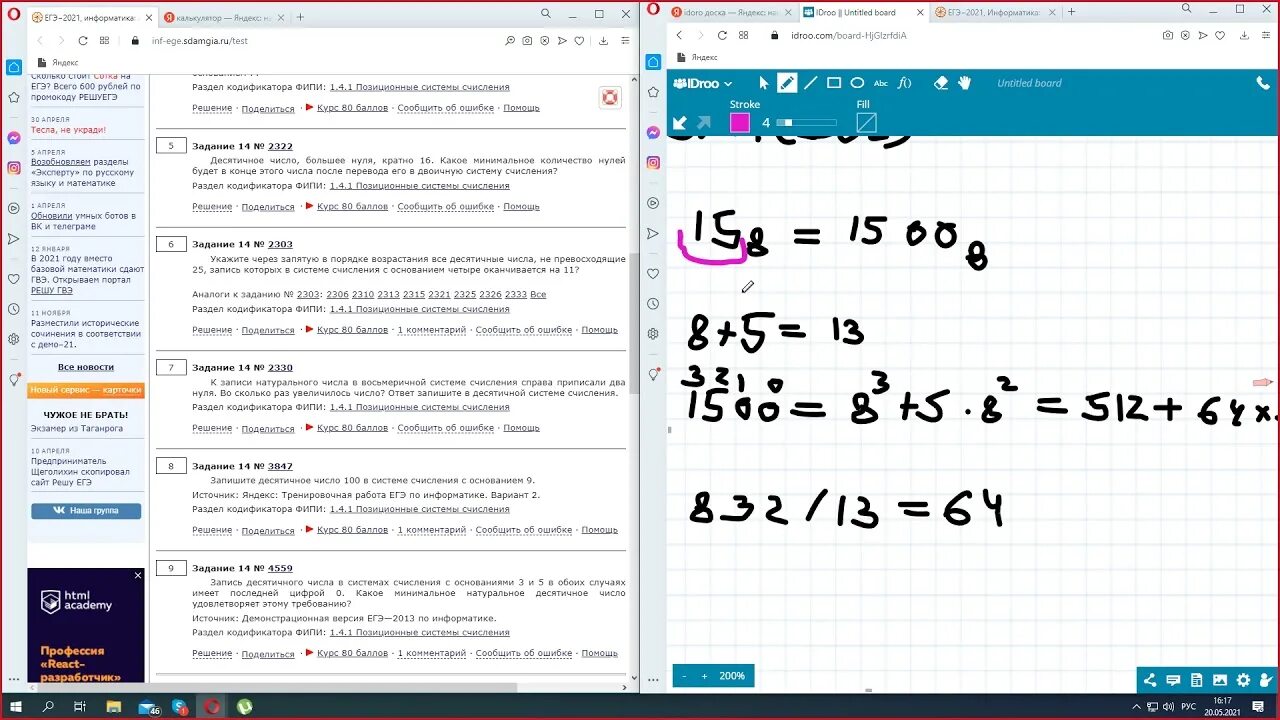Click the 200% zoom level indicator
Screen dimensions: 1280x720
732,676
